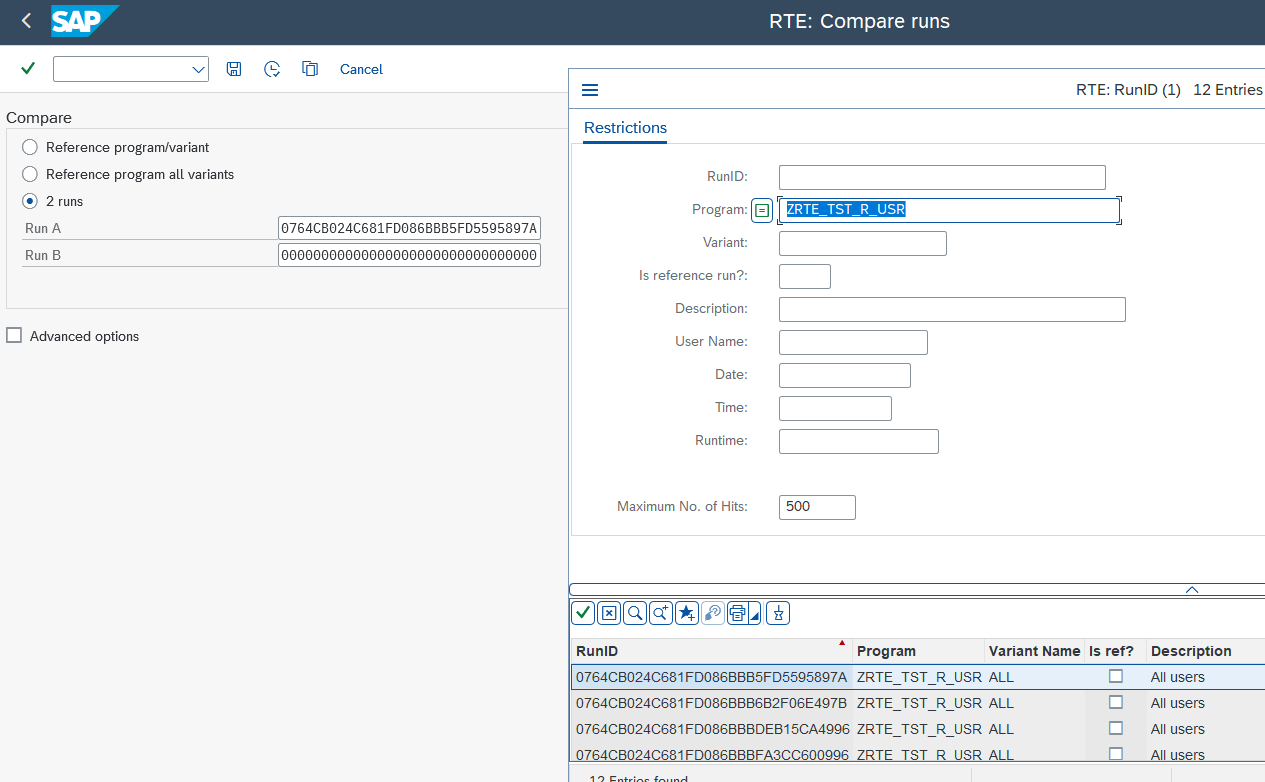The width and height of the screenshot is (1265, 782).
Task: Collapse the Restrictions area using the chevron
Action: 1191,590
